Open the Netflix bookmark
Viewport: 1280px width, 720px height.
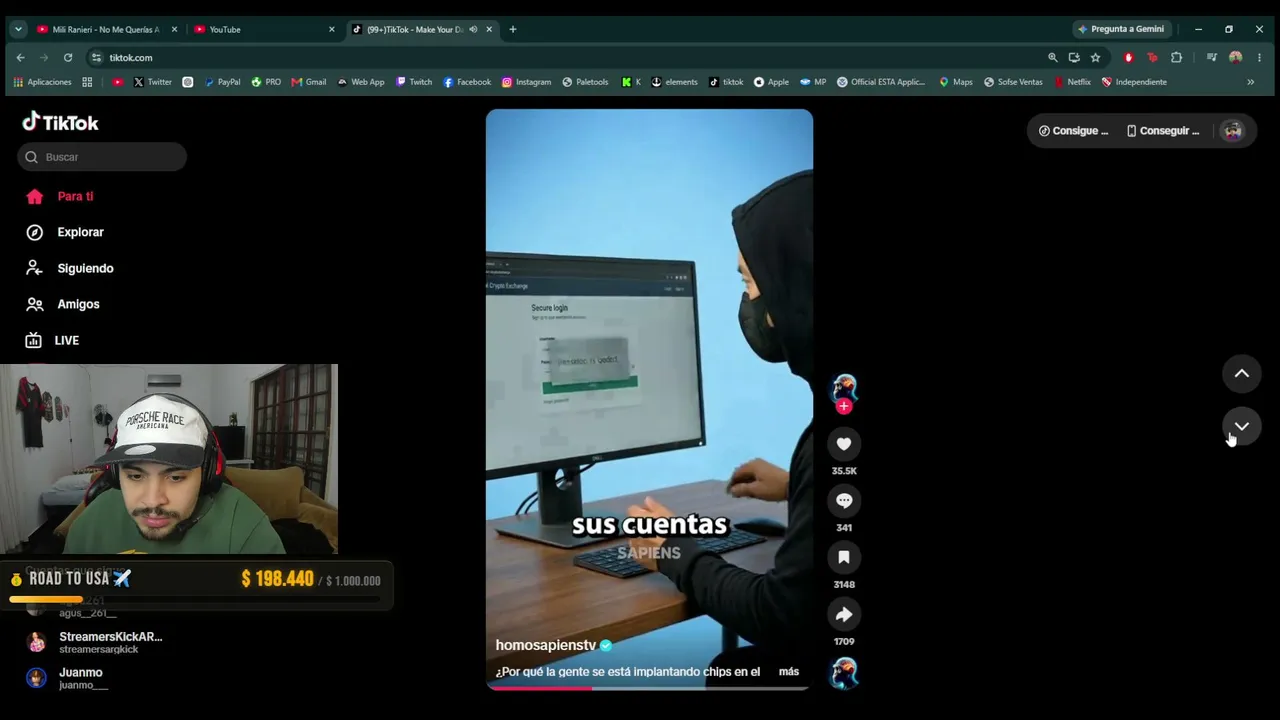coord(1072,82)
